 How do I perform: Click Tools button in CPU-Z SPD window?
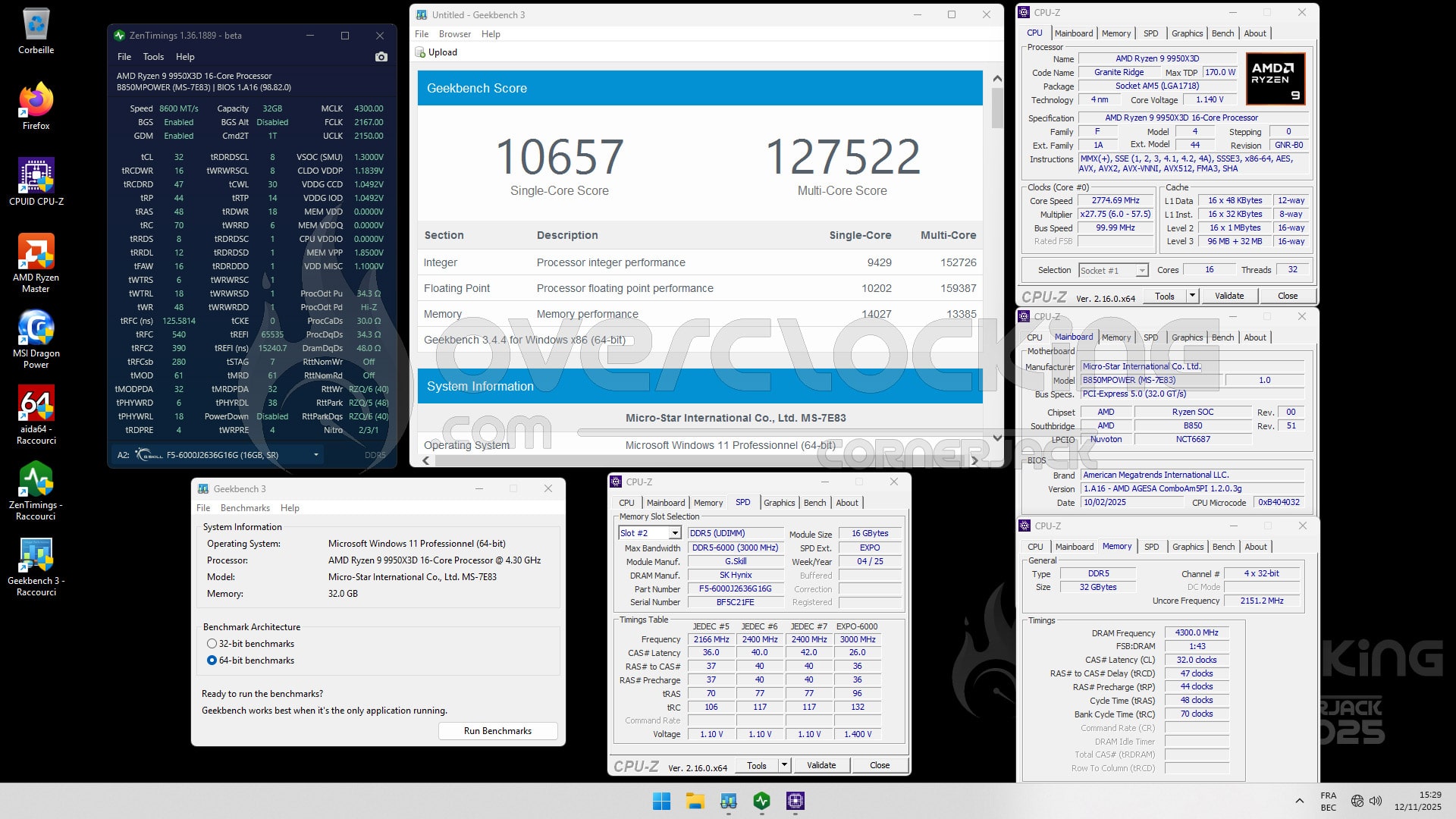point(757,765)
